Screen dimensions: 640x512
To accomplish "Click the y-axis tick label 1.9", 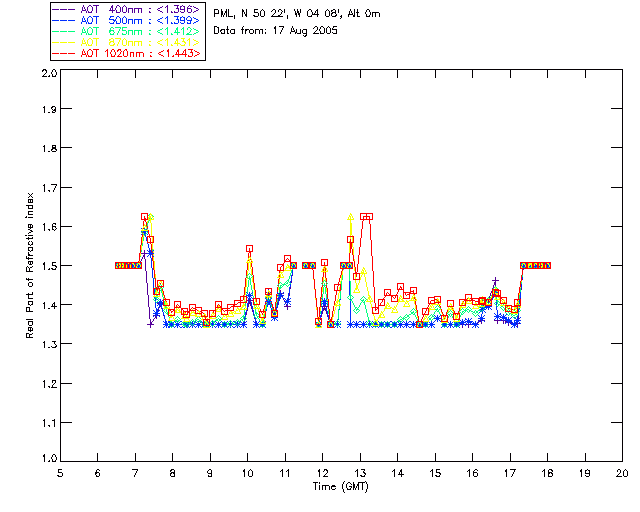I will pos(49,109).
